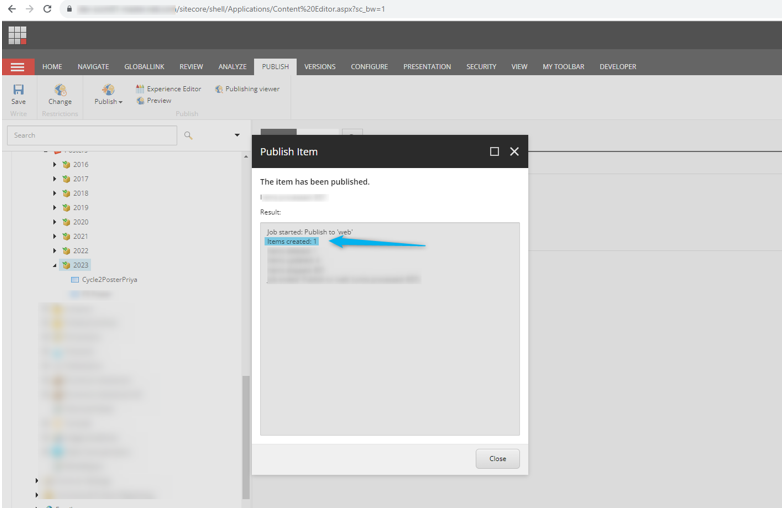Click the search magnifier icon
Viewport: 783px width, 508px height.
pos(188,135)
